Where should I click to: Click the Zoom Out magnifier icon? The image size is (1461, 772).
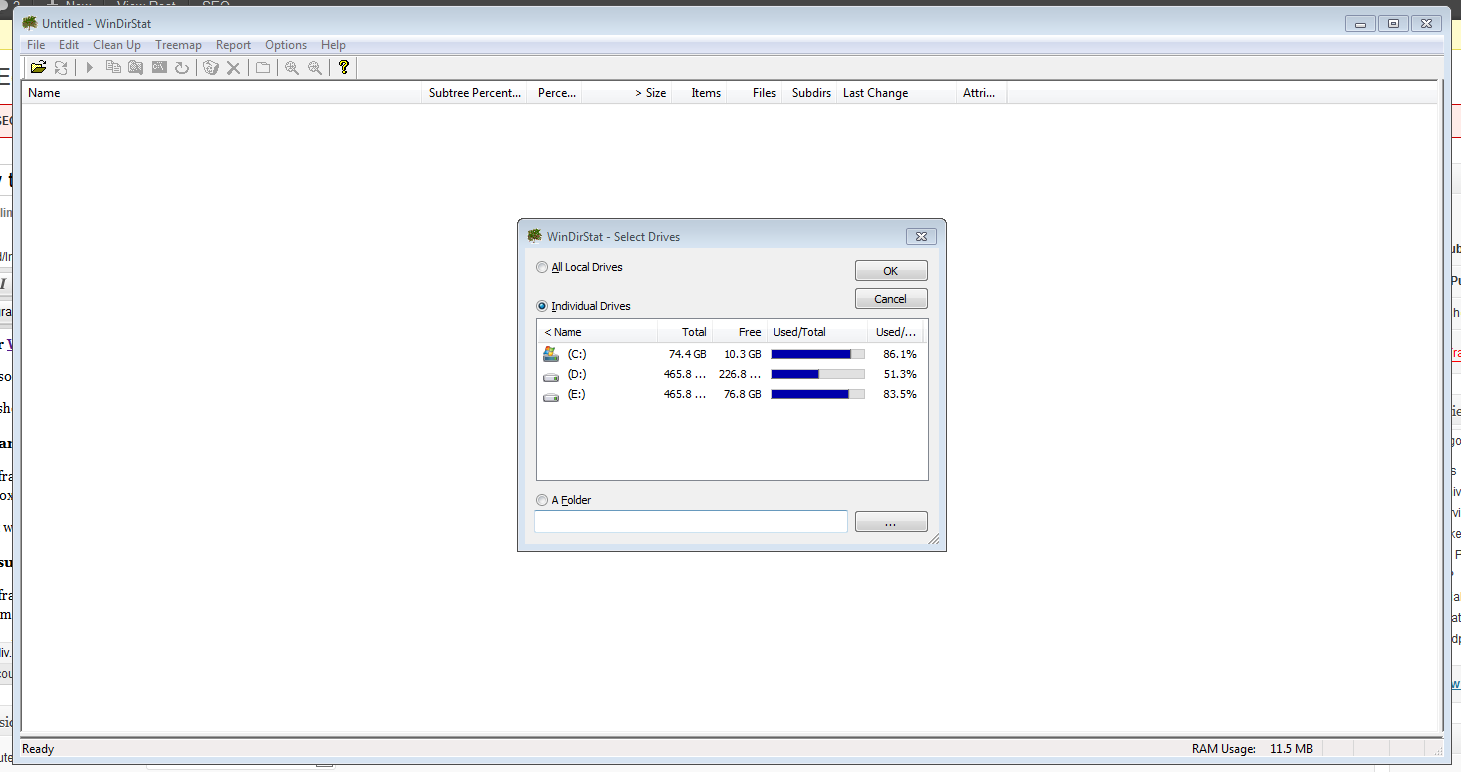coord(314,68)
